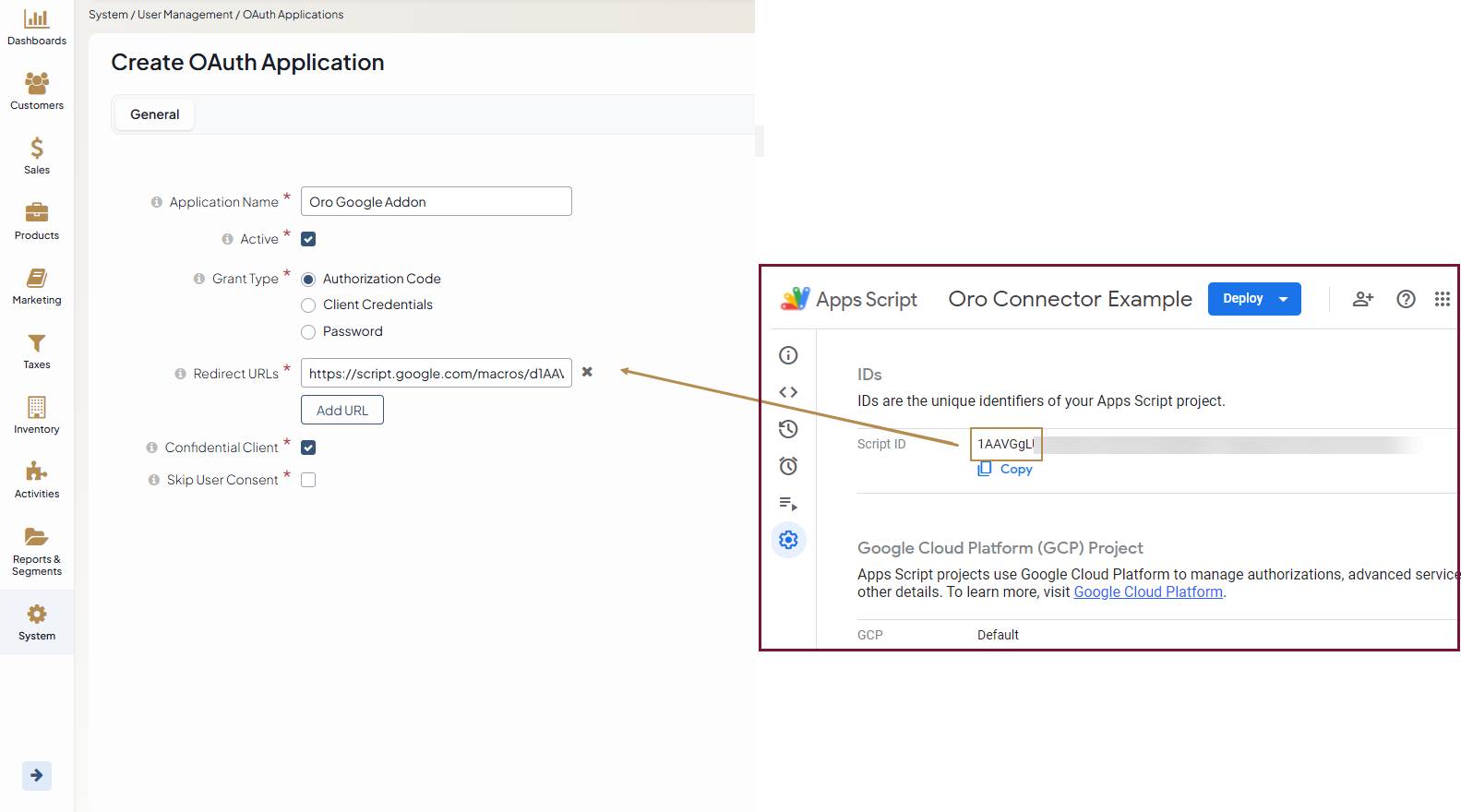Open Executions list icon
The image size is (1461, 812).
click(x=788, y=504)
